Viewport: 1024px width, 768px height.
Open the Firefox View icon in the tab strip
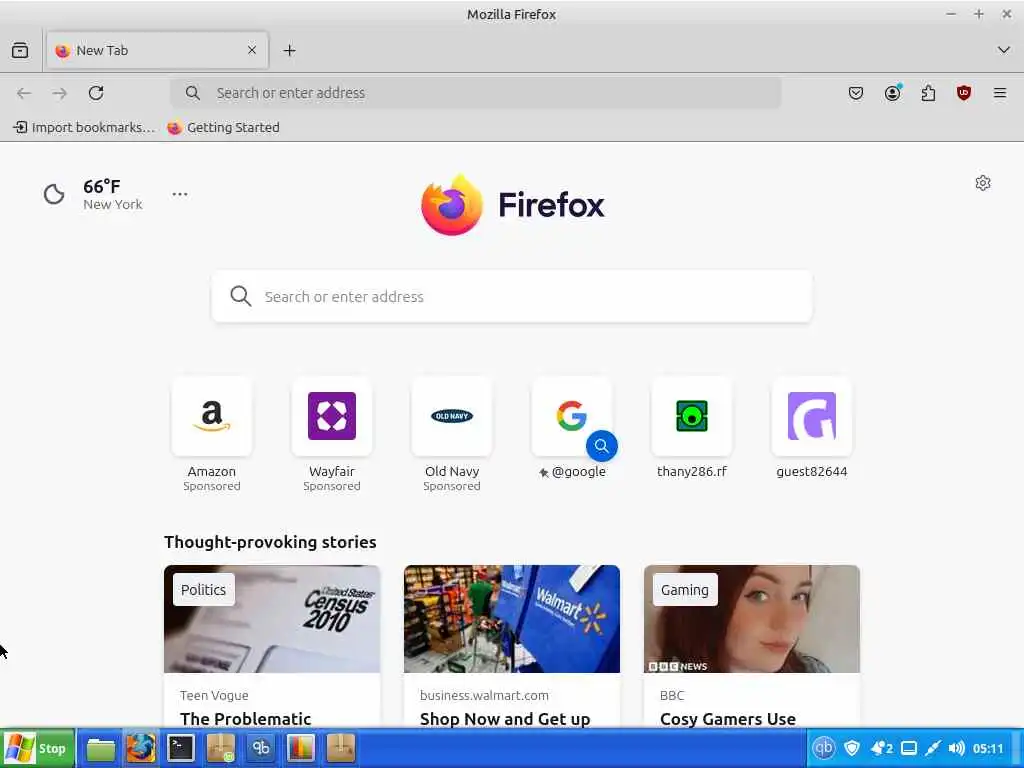point(20,50)
